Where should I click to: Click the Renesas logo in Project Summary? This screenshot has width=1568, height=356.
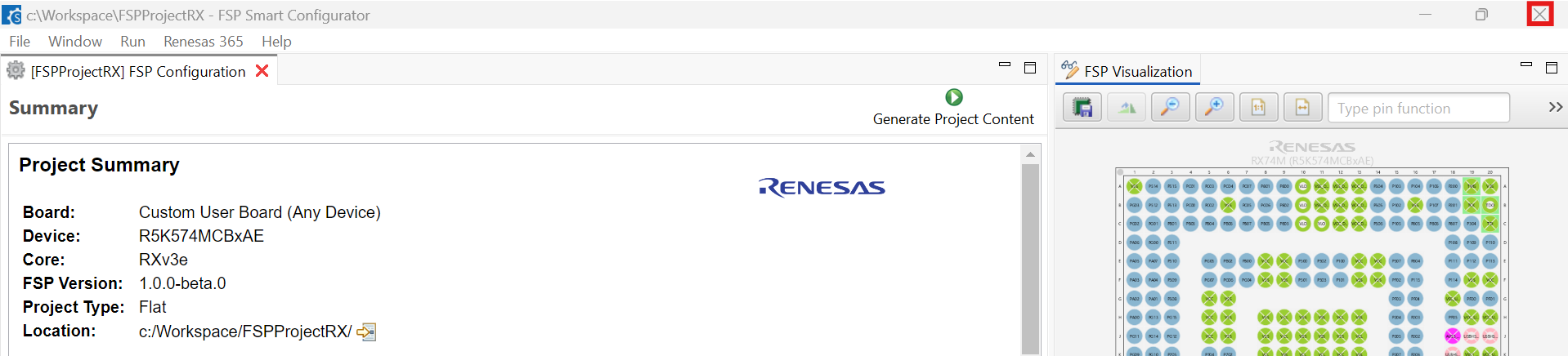(822, 188)
